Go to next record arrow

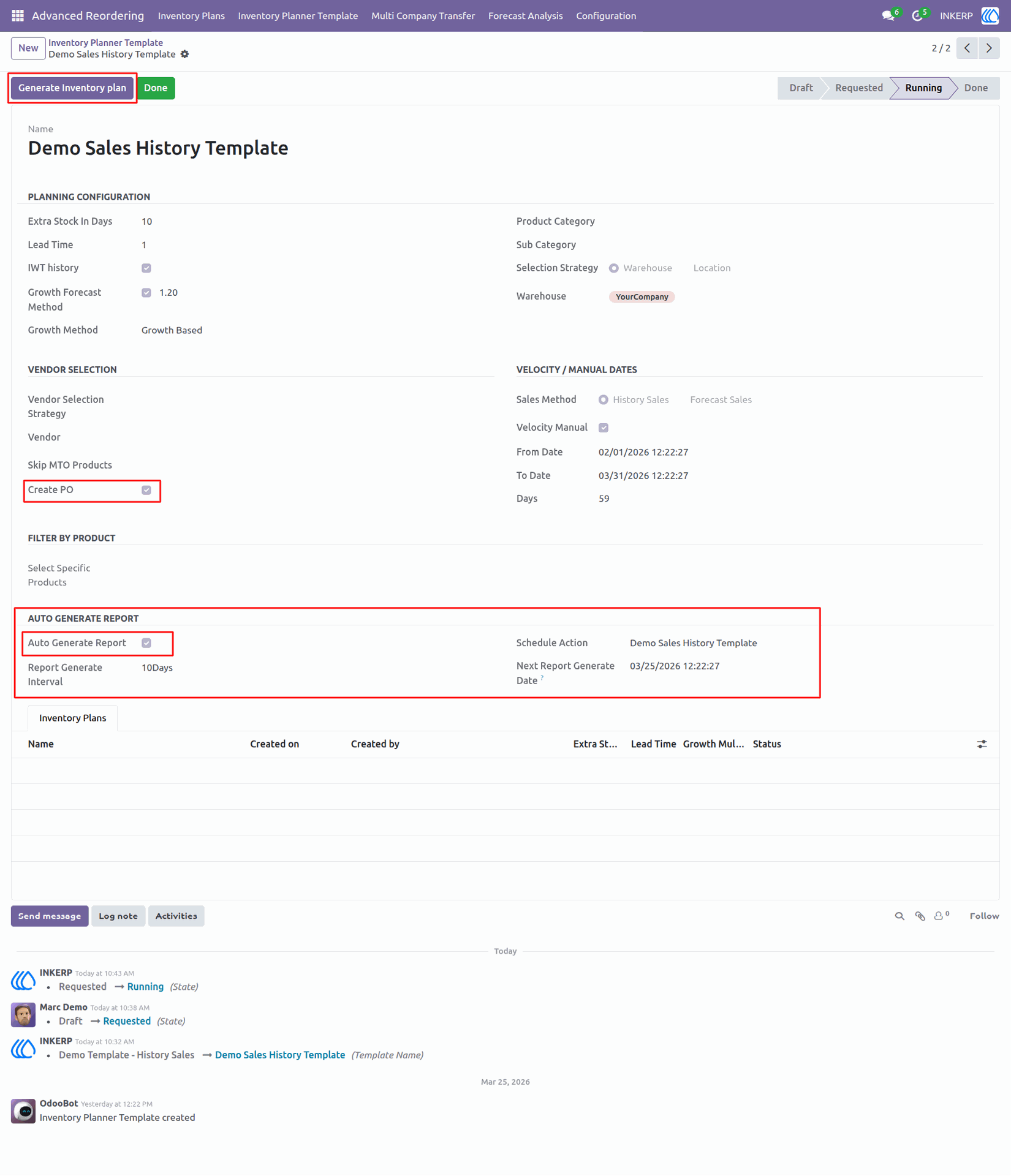click(989, 48)
